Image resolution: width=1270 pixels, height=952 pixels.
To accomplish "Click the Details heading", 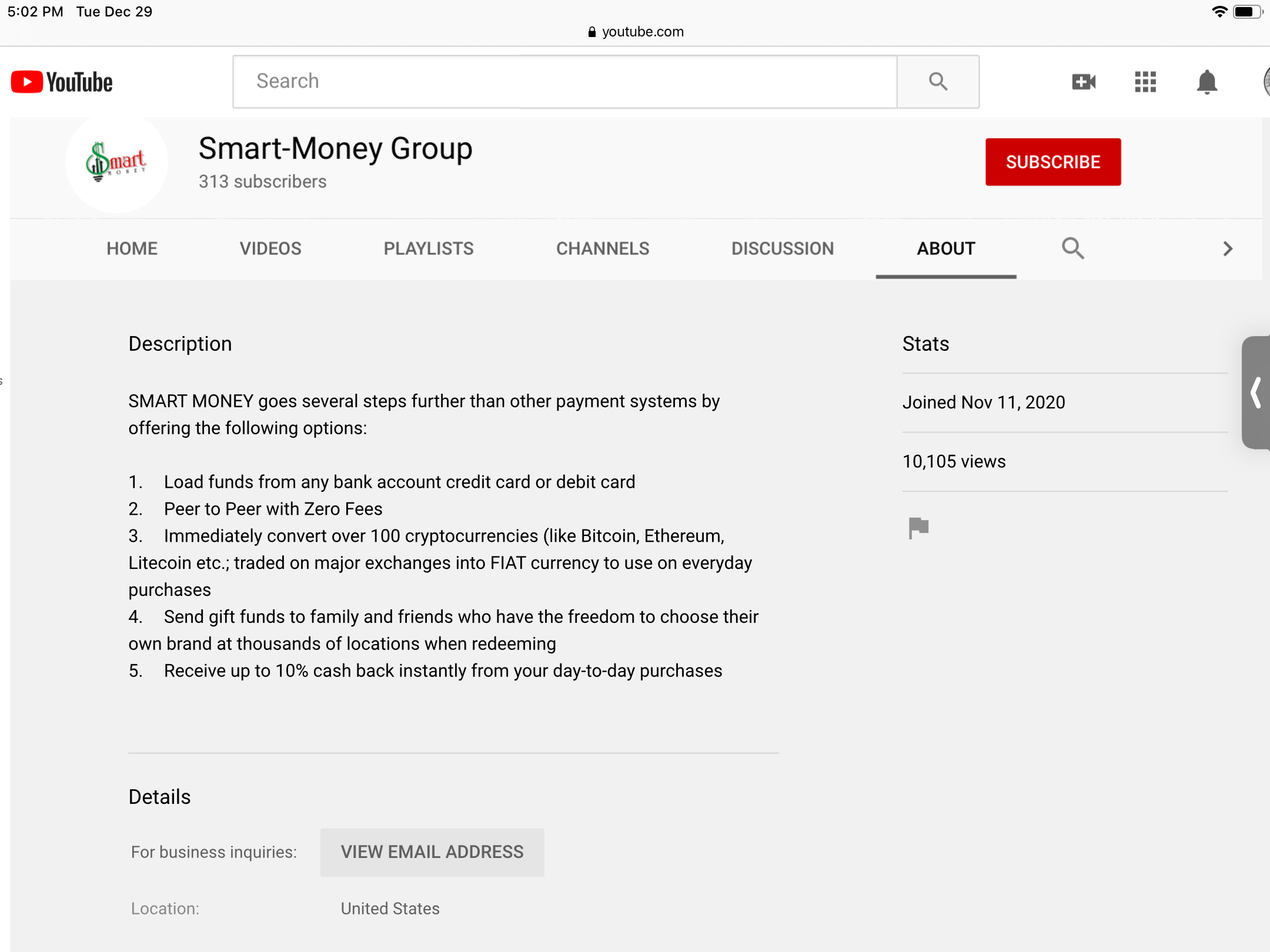I will (x=160, y=797).
